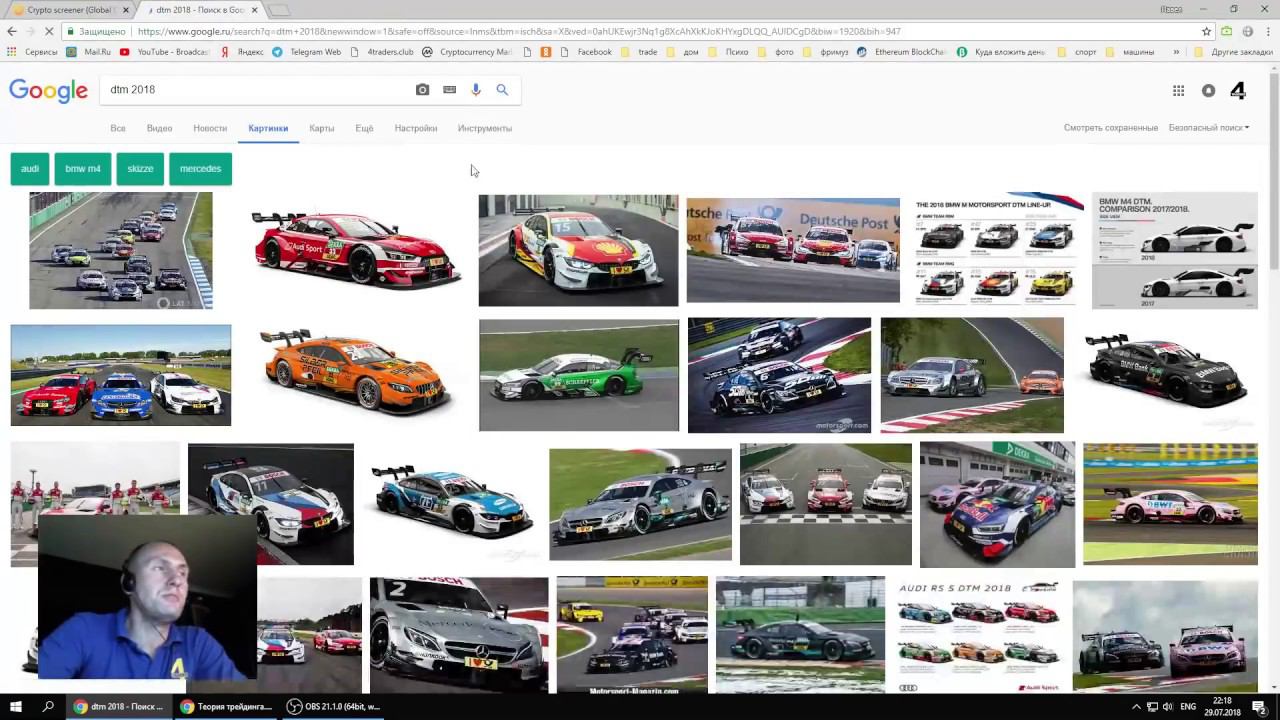Expand the Психо bookmarks folder
The image size is (1280, 720).
pos(729,52)
